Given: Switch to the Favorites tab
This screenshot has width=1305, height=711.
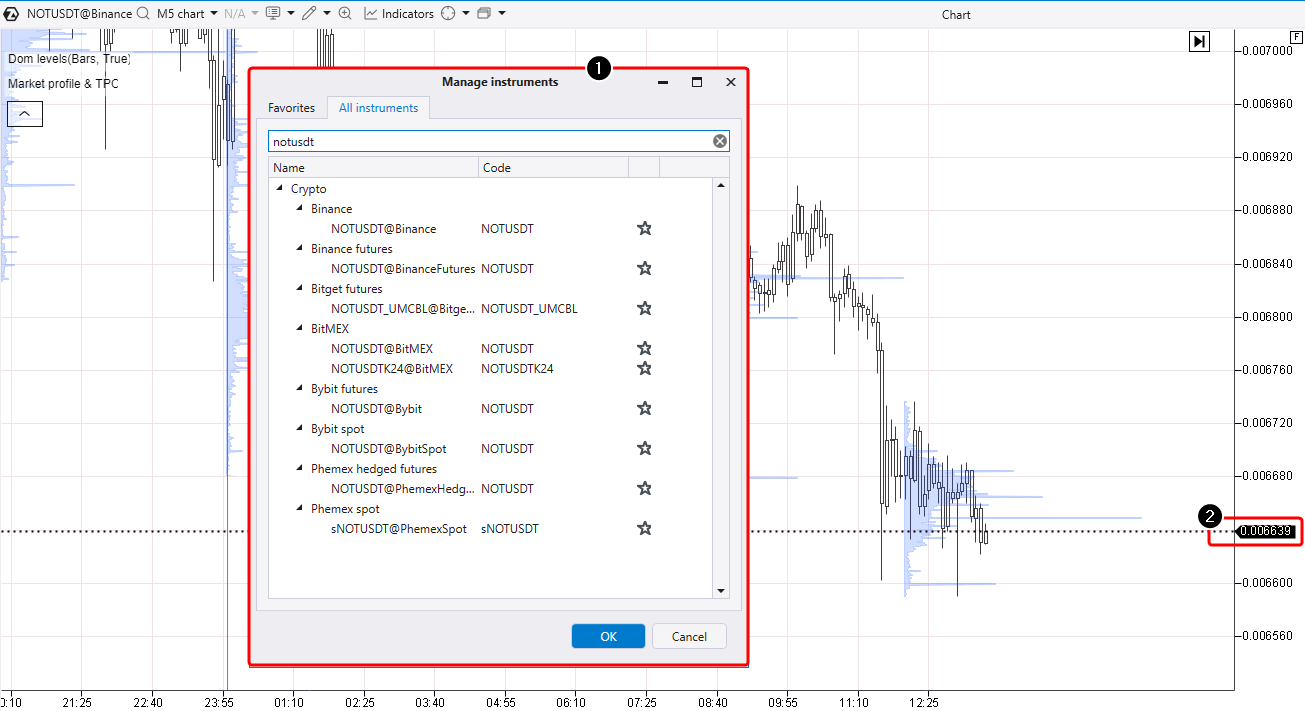Looking at the screenshot, I should (291, 108).
